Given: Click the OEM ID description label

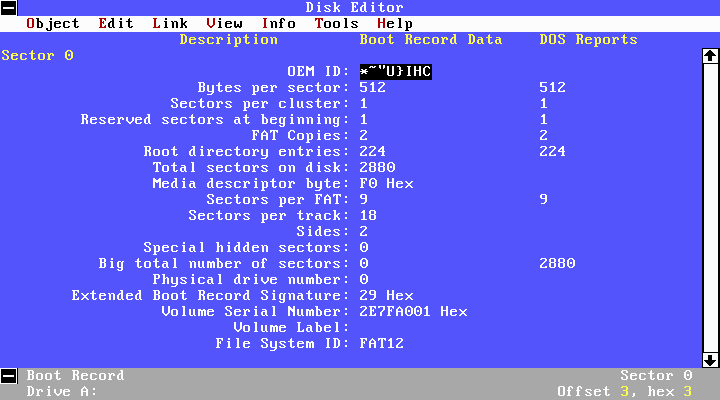Looking at the screenshot, I should [x=319, y=72].
